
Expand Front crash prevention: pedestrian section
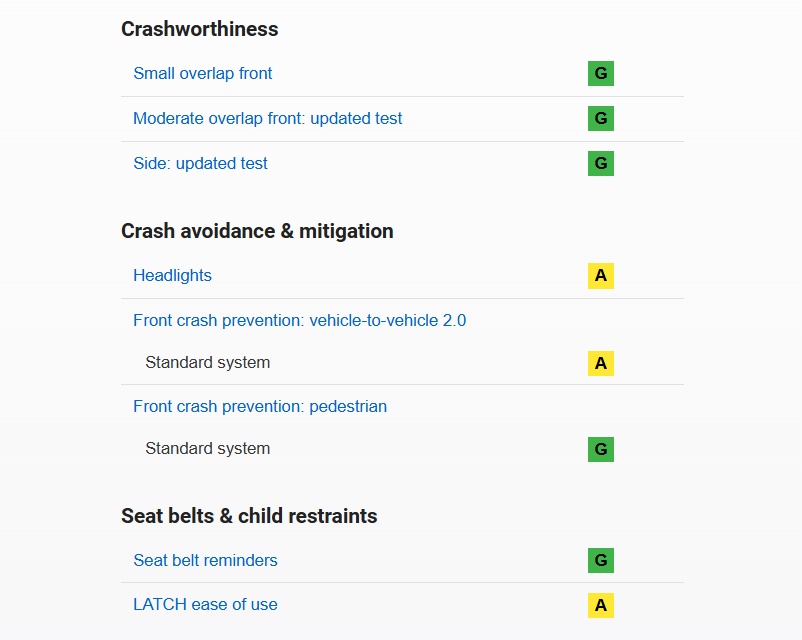(260, 406)
